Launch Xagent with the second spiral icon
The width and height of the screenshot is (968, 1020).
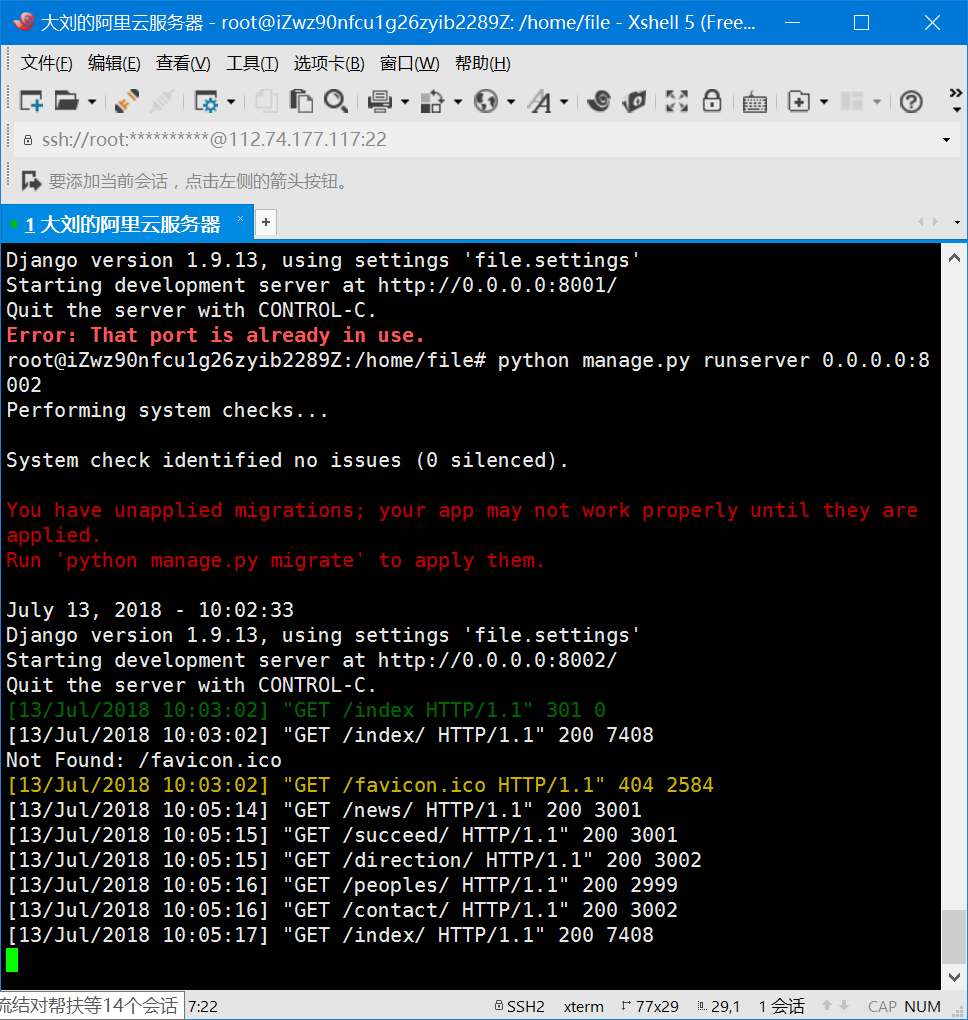click(634, 101)
